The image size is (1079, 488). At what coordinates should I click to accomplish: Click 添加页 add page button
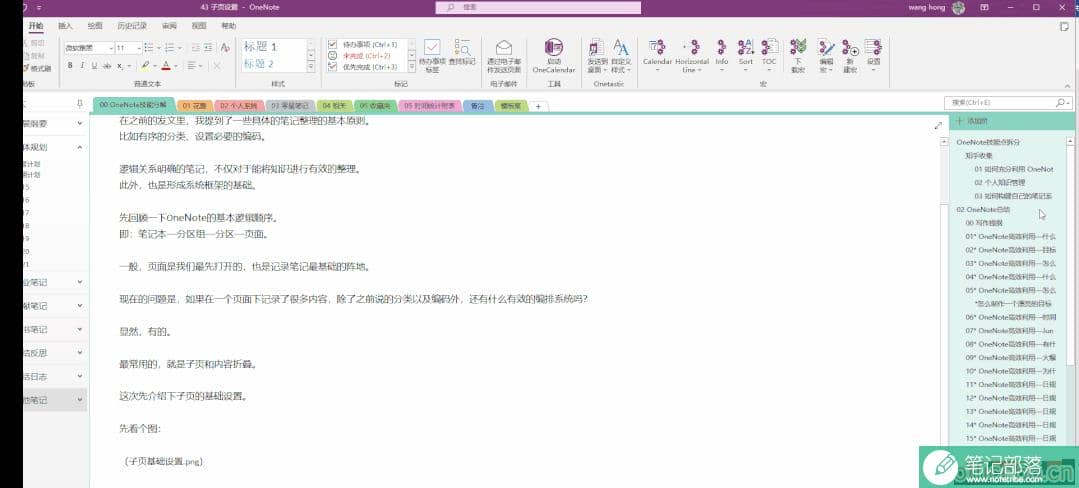coord(972,121)
